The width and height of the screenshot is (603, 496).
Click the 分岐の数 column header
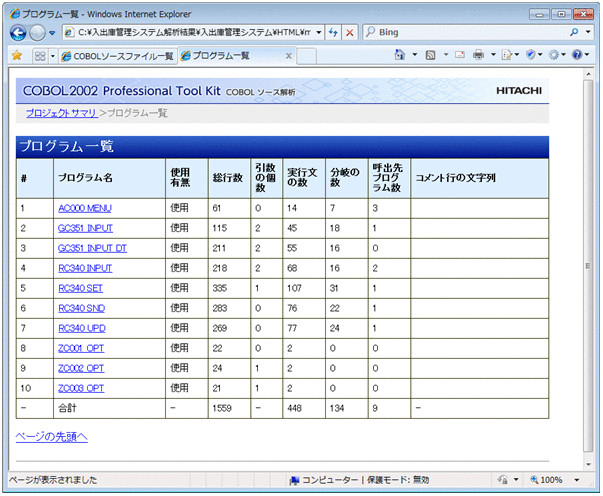tap(345, 177)
